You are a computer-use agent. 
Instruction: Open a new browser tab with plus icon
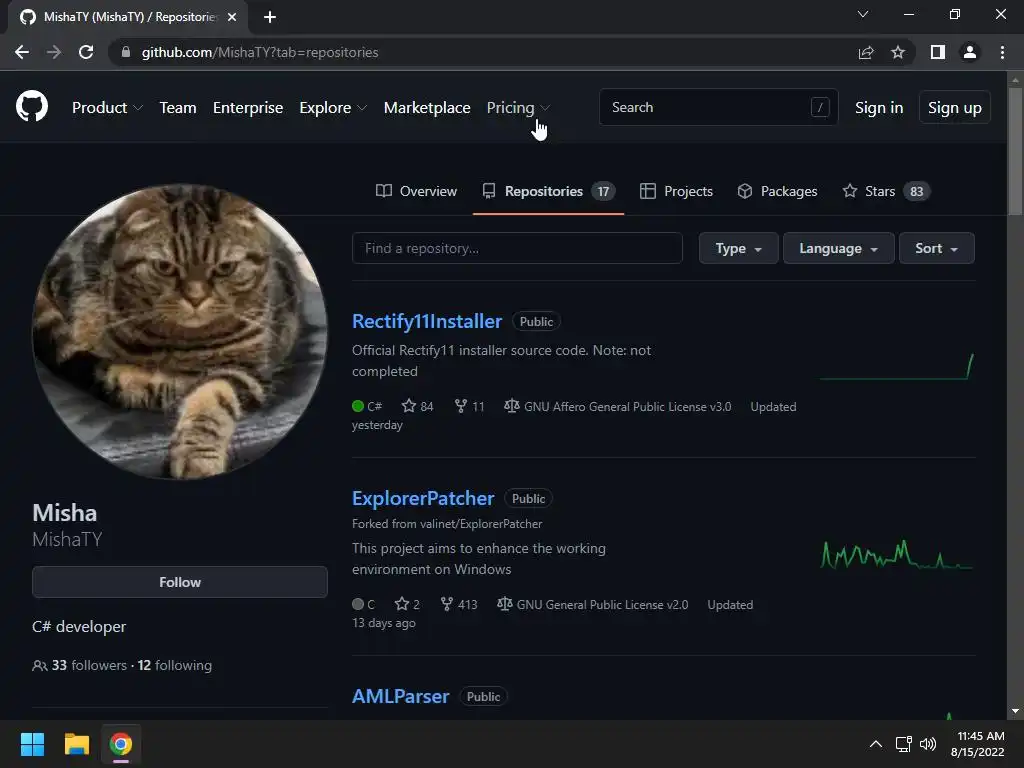(270, 17)
